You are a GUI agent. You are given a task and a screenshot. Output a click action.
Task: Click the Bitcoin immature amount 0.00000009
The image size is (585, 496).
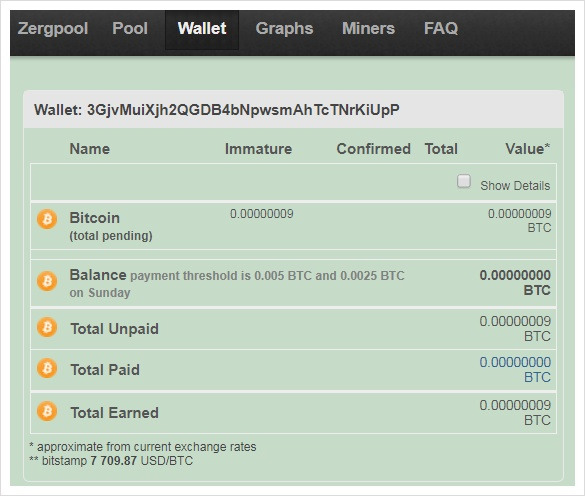pyautogui.click(x=262, y=214)
